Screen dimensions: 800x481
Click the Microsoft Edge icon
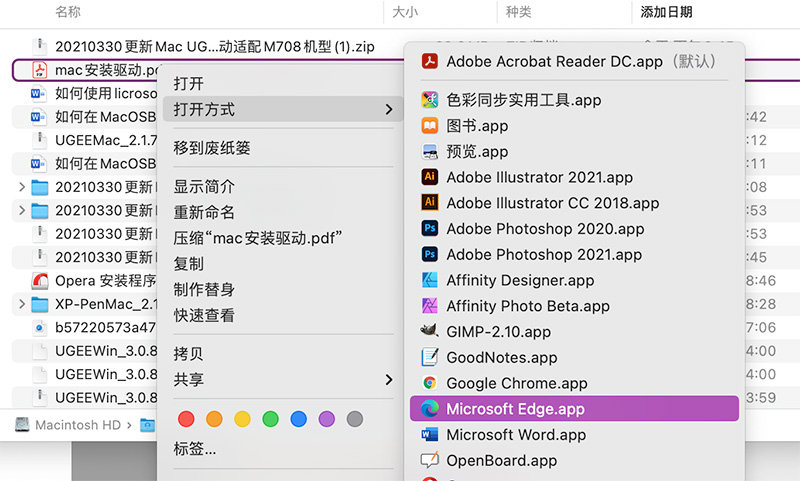[430, 409]
